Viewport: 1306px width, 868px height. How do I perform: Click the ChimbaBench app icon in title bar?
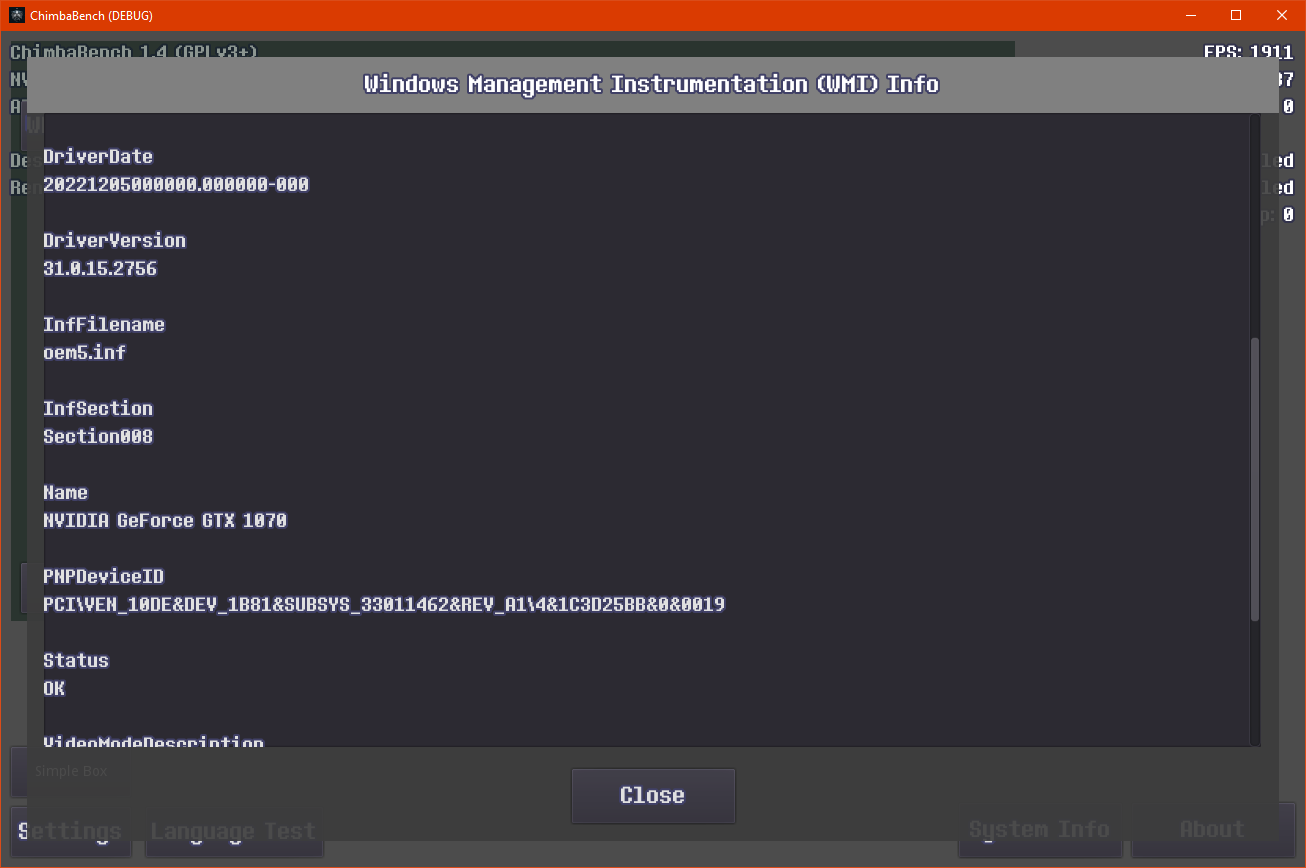pos(17,15)
